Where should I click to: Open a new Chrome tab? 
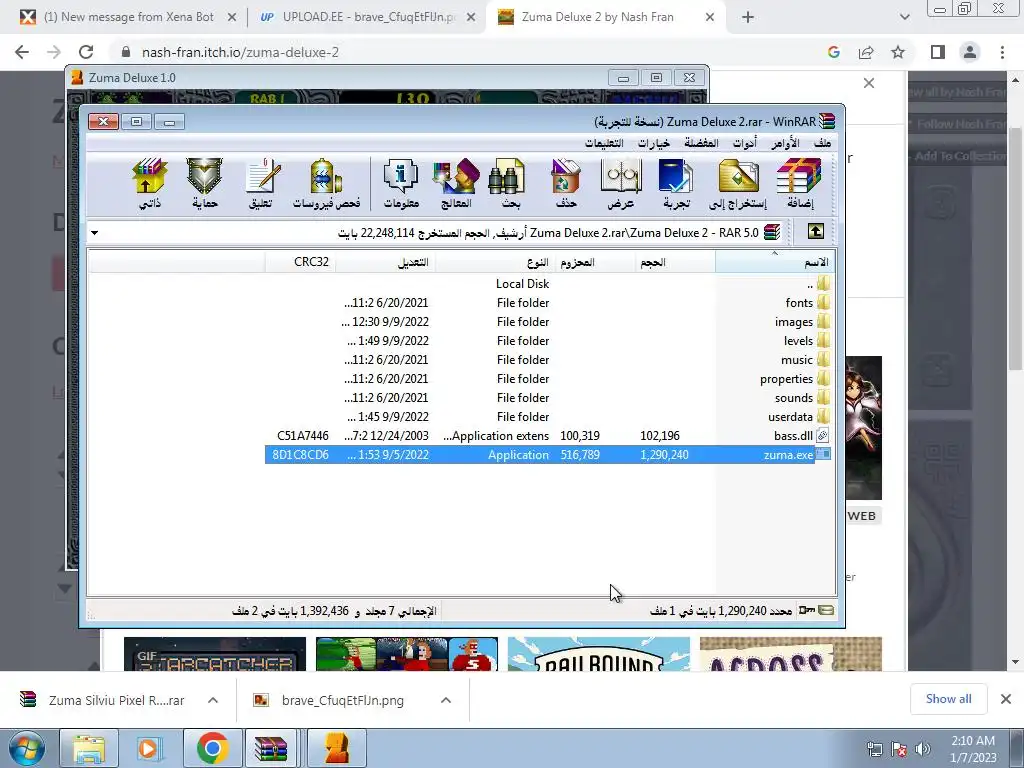click(x=748, y=18)
